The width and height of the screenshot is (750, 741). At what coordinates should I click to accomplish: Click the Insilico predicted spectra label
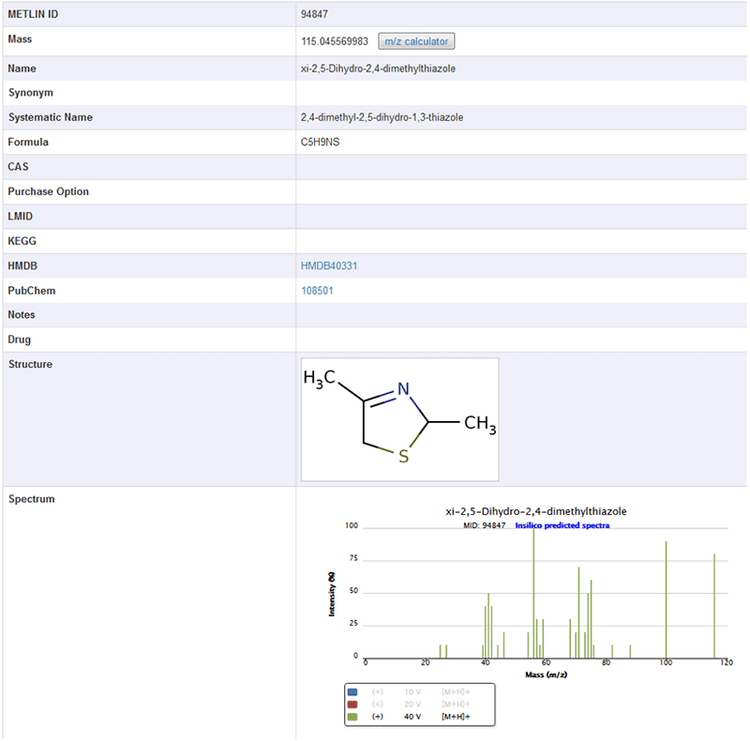[562, 524]
